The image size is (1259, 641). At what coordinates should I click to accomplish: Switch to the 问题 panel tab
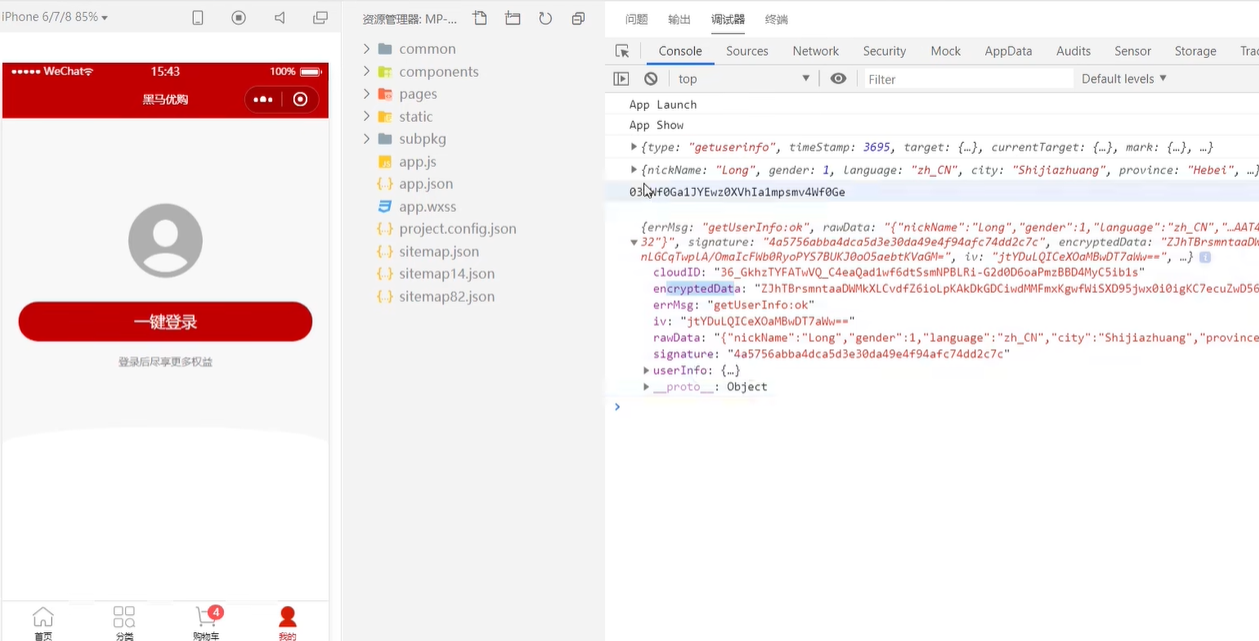coord(636,19)
